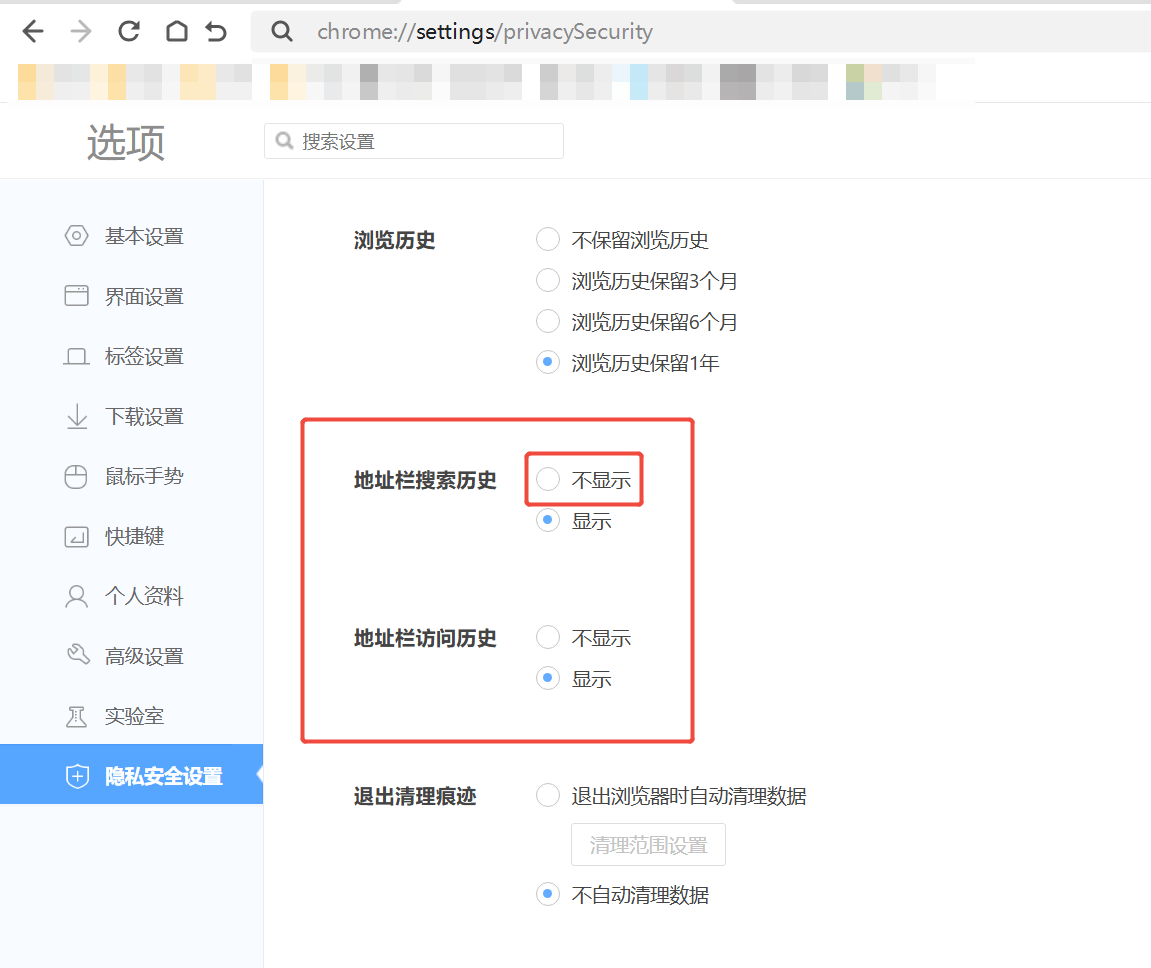Enable 退出浏览器时自动清理数据 option
1151x968 pixels.
548,796
